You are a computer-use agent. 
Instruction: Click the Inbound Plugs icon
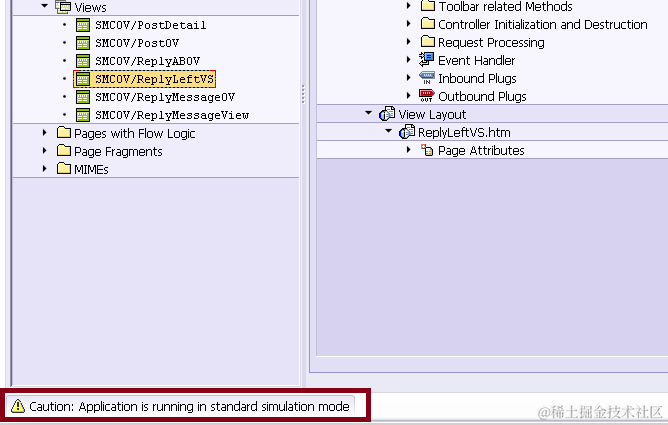pyautogui.click(x=426, y=78)
